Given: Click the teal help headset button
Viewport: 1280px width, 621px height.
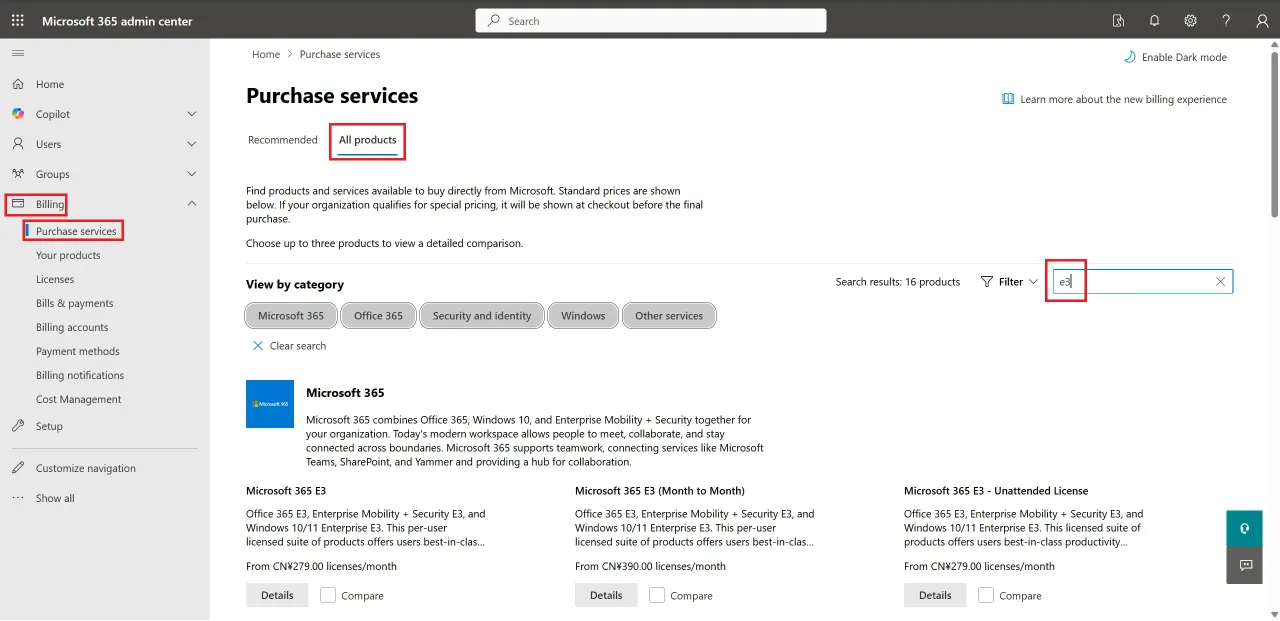Looking at the screenshot, I should tap(1246, 528).
